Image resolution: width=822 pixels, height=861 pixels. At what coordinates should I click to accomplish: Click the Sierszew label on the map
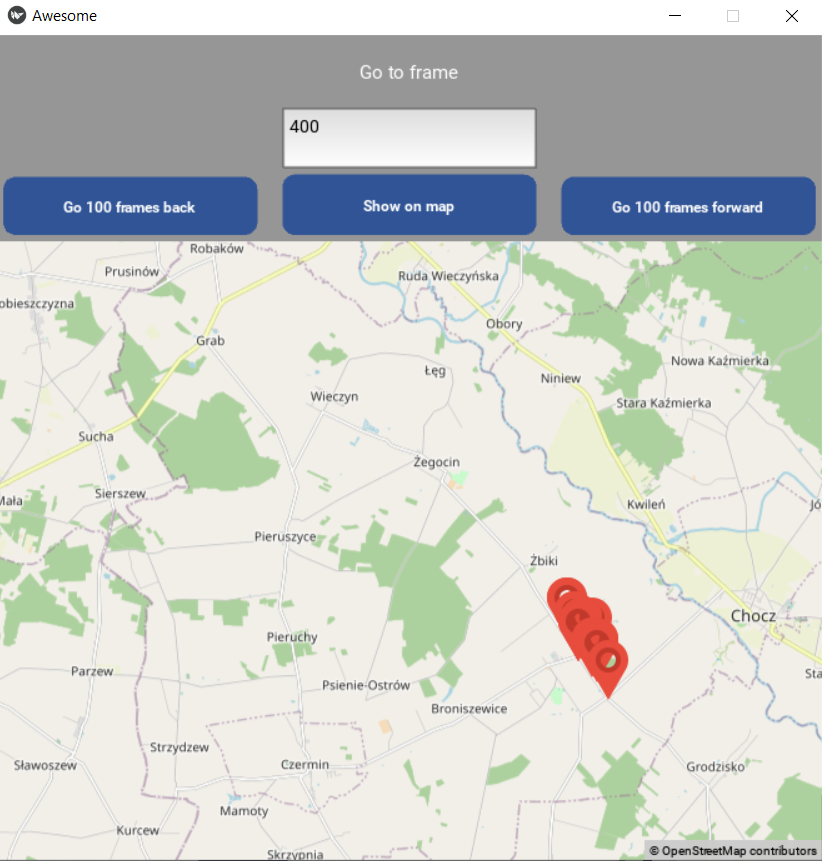pyautogui.click(x=120, y=494)
